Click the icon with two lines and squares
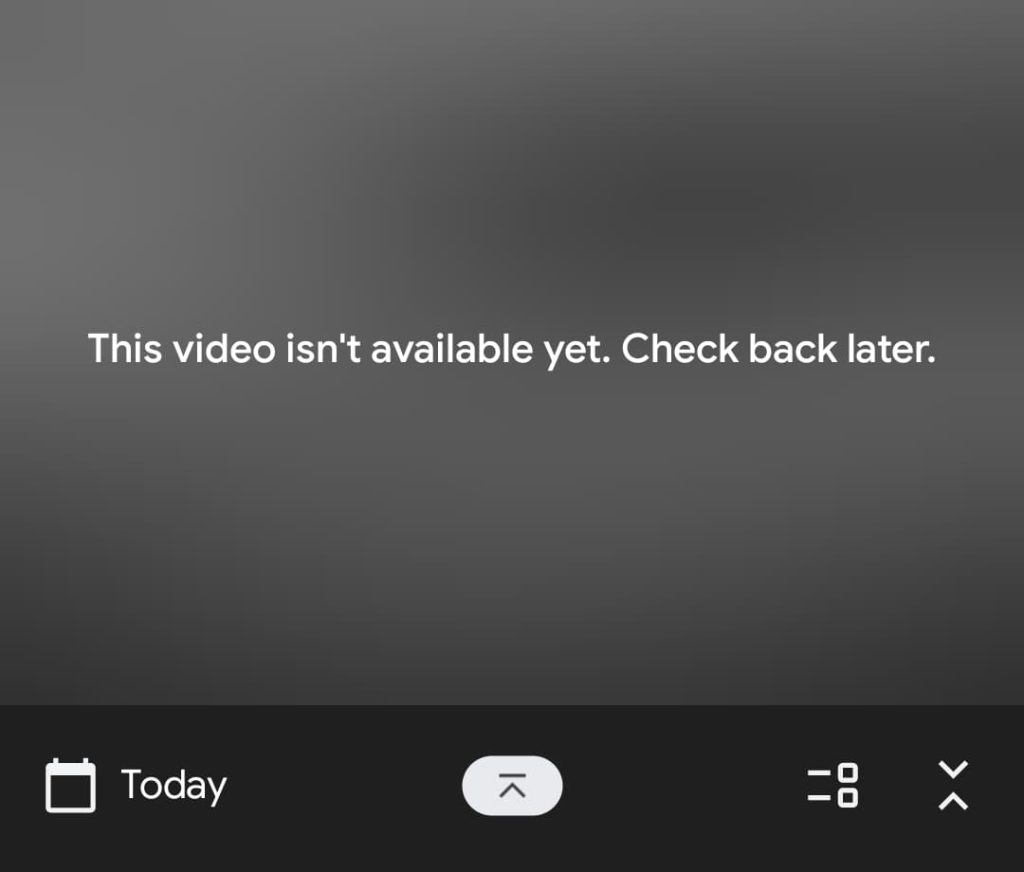The height and width of the screenshot is (872, 1024). 833,785
